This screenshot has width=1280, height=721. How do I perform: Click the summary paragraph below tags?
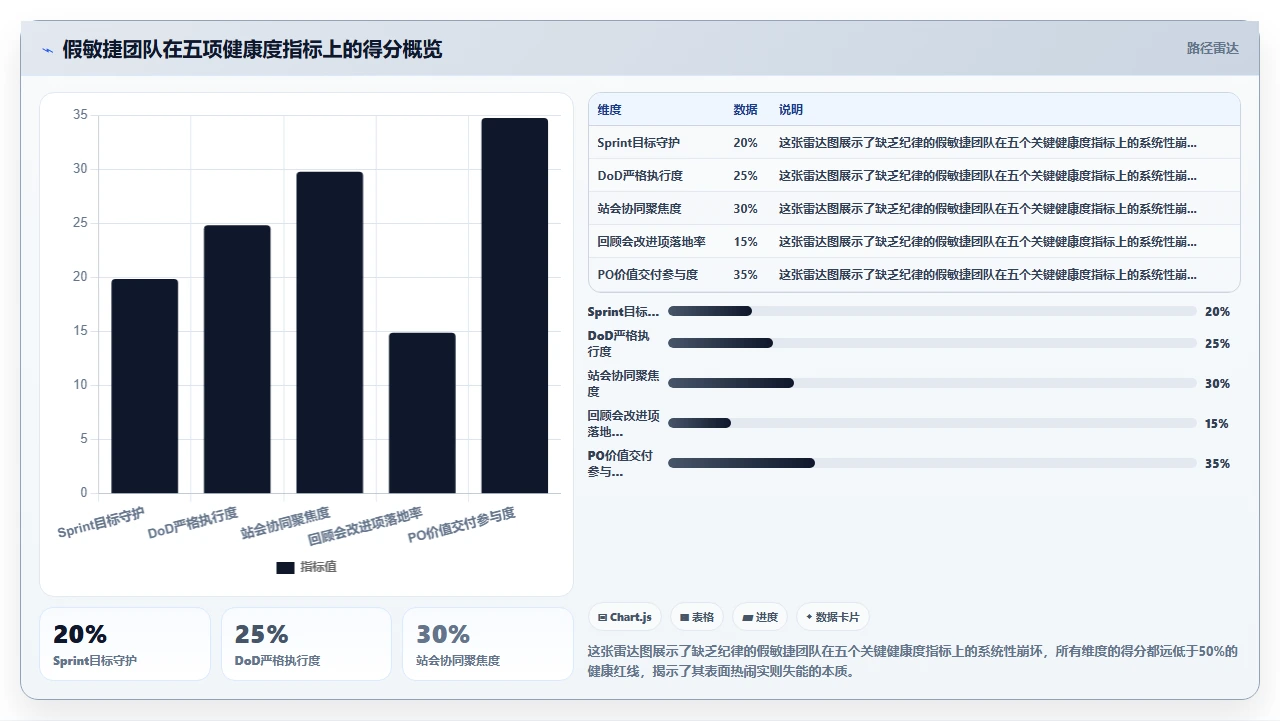(913, 661)
